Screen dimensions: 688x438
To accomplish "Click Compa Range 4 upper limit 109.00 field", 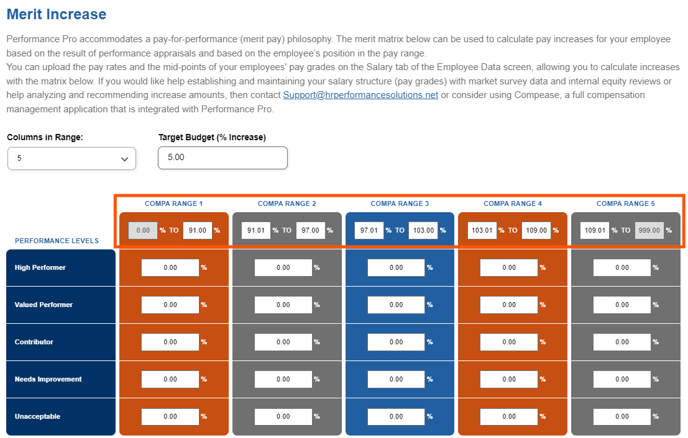I will tap(536, 230).
